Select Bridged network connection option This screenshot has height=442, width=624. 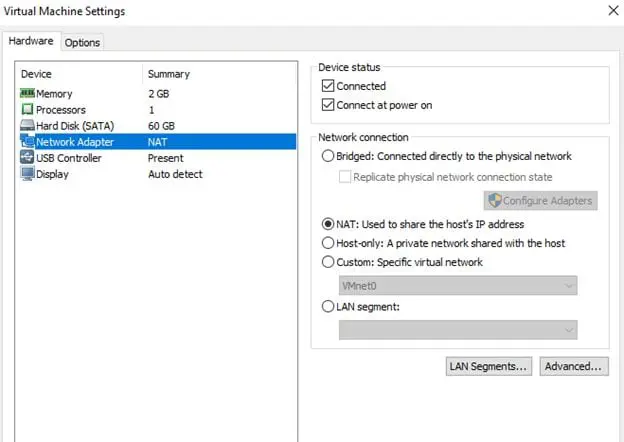click(x=328, y=157)
